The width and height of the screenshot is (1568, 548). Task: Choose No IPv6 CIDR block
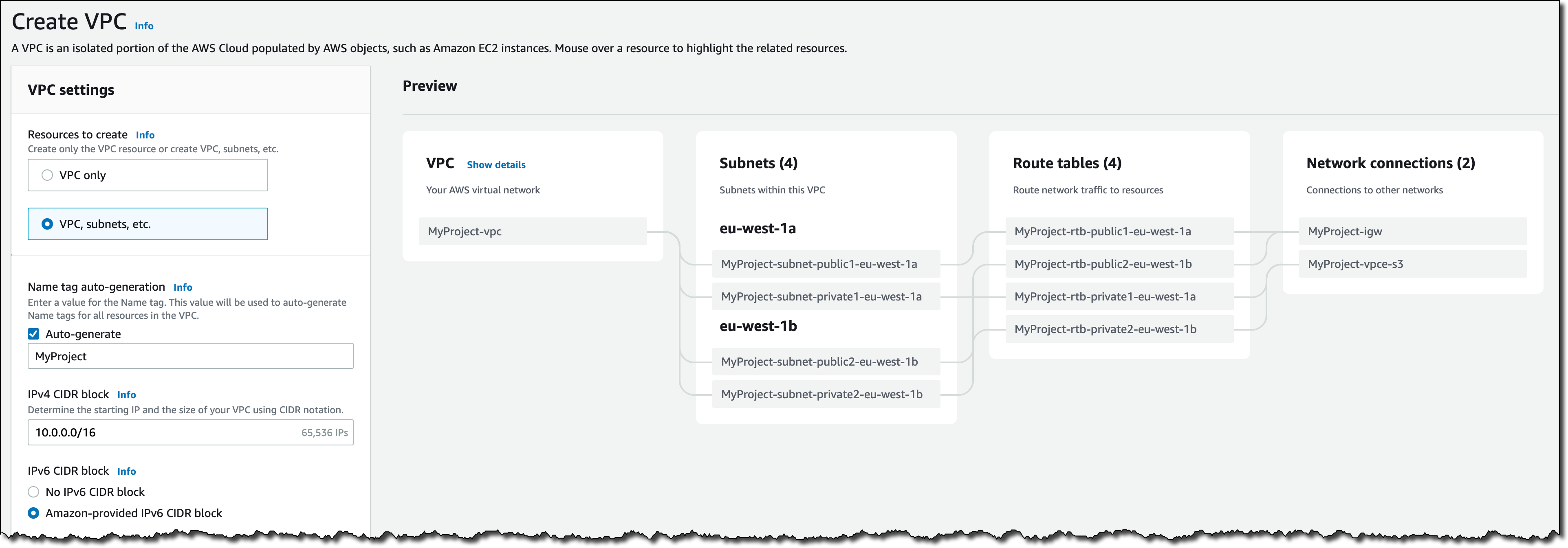33,492
